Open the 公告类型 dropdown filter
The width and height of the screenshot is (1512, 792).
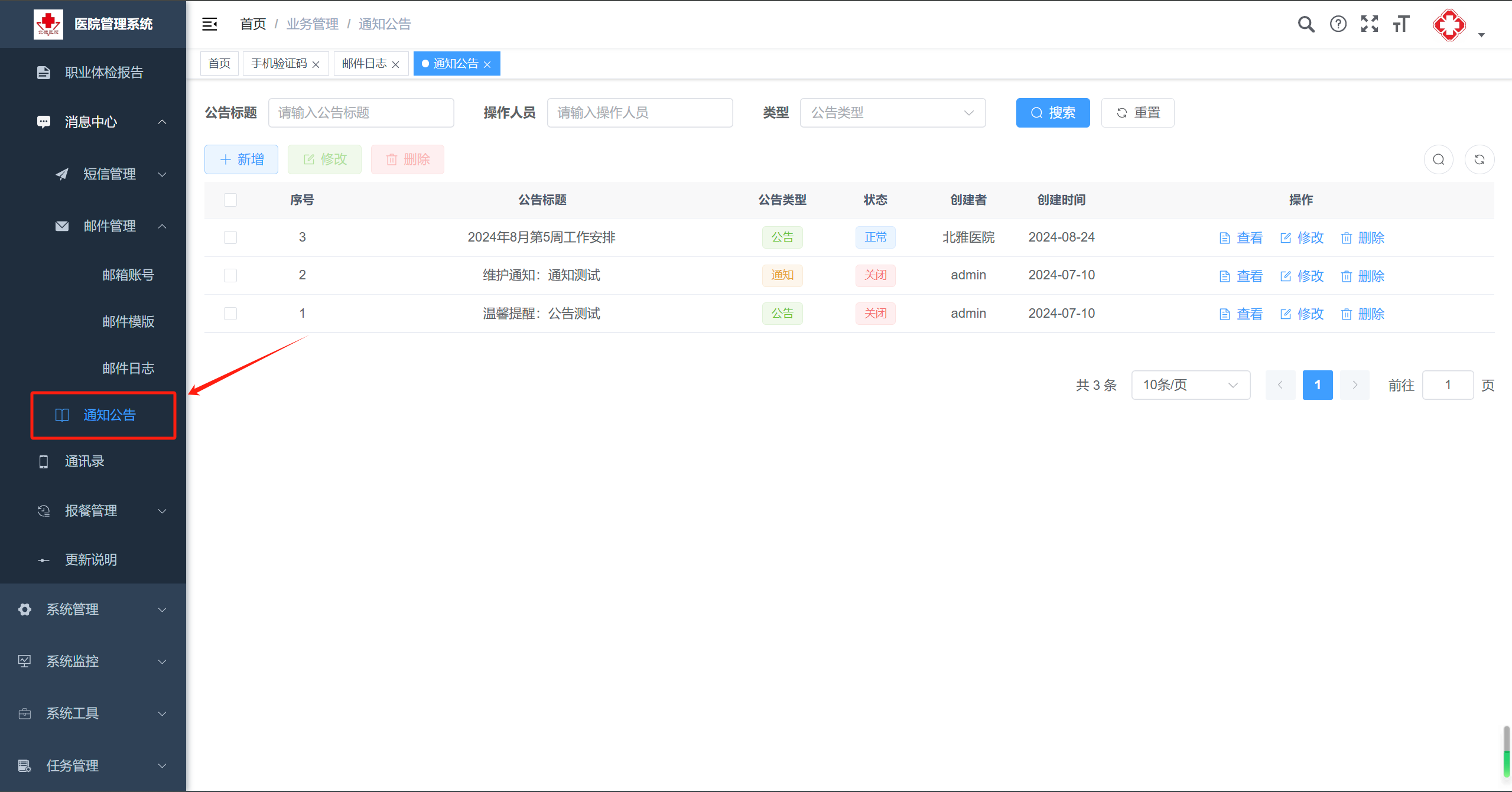pos(892,113)
